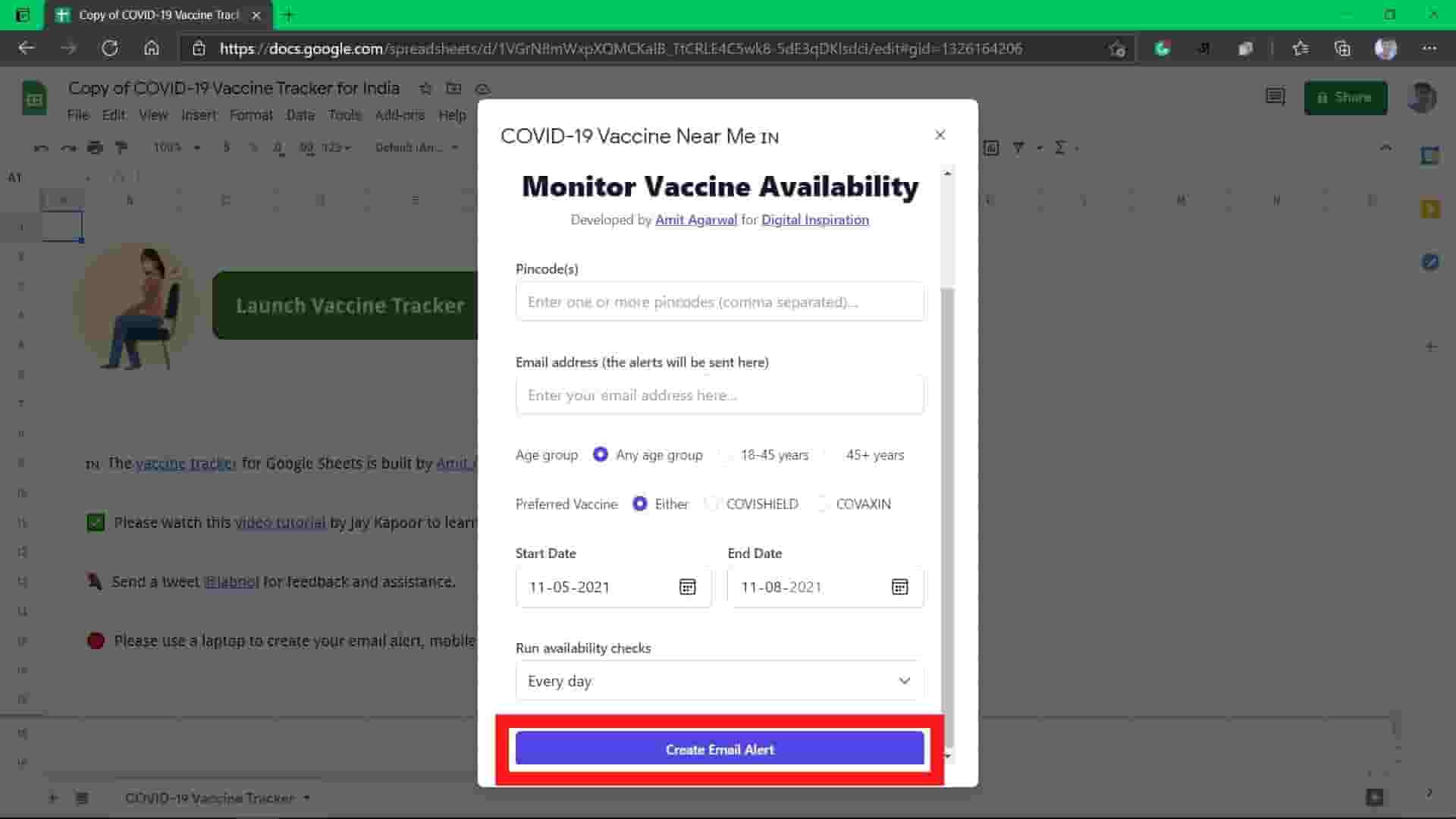
Task: Open the Format menu
Action: (251, 115)
